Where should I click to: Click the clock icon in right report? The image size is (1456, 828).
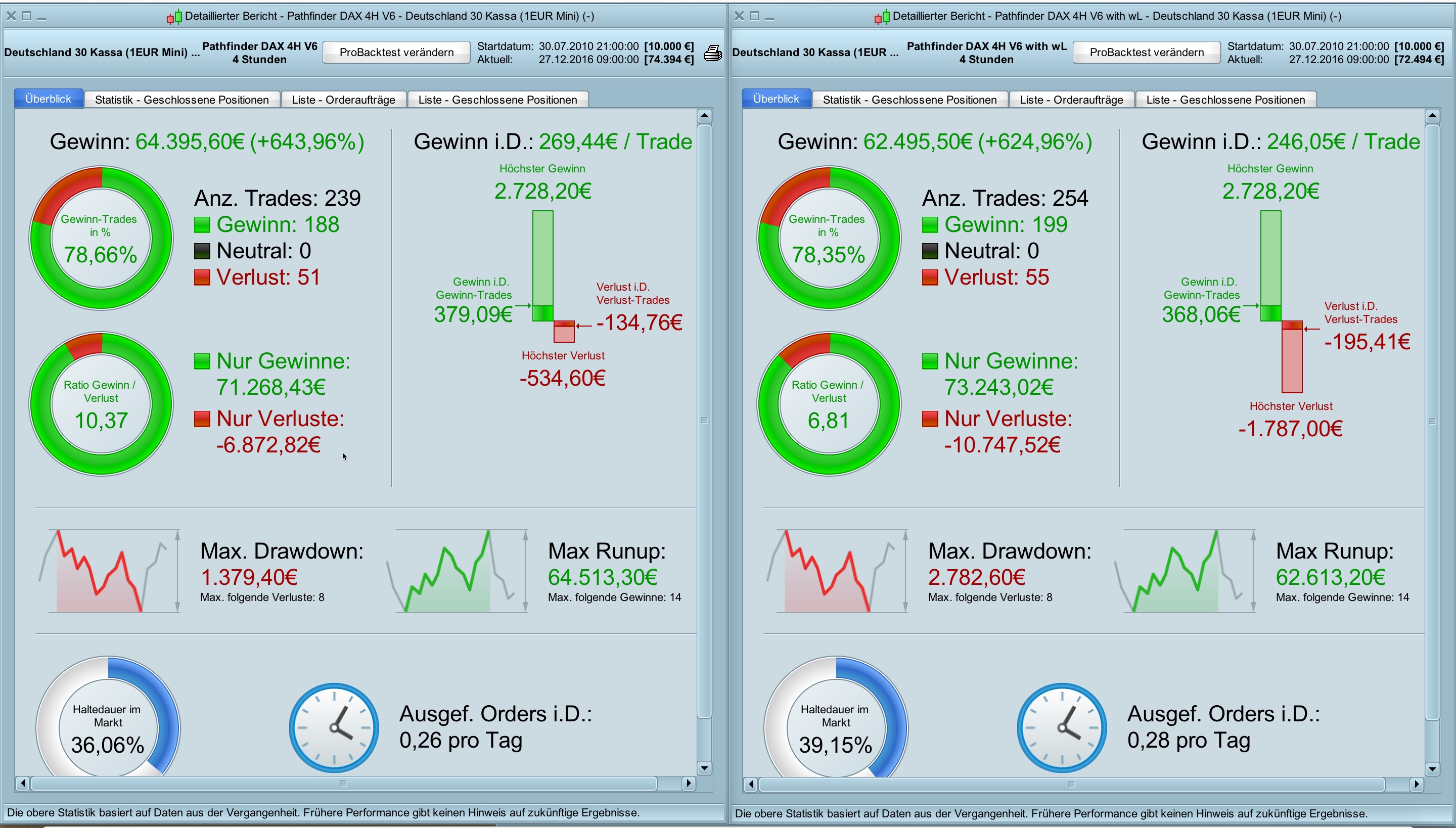(1061, 727)
